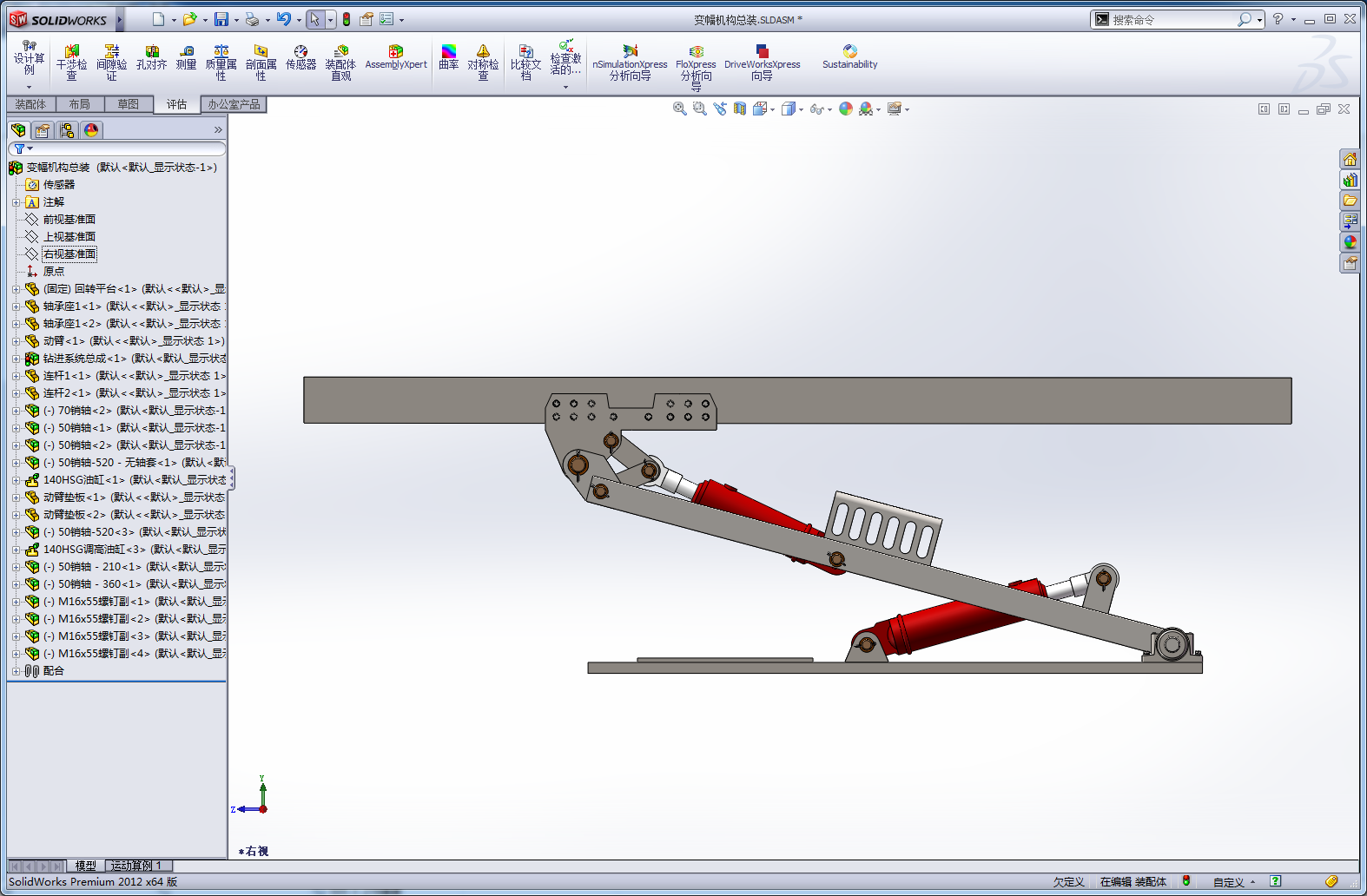Rebuild the model with traffic light icon
Screen dimensions: 1367x896
tap(347, 19)
